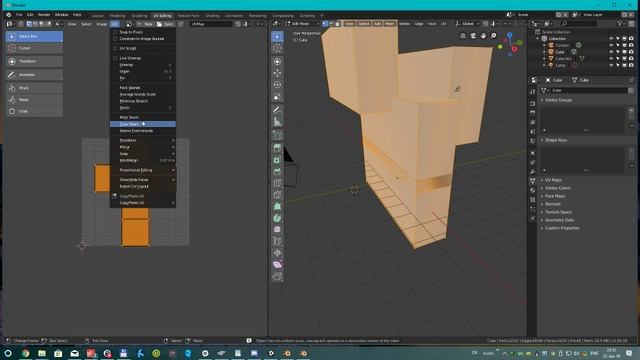Open Proportional Editing submenu
The image size is (640, 360).
pyautogui.click(x=143, y=170)
